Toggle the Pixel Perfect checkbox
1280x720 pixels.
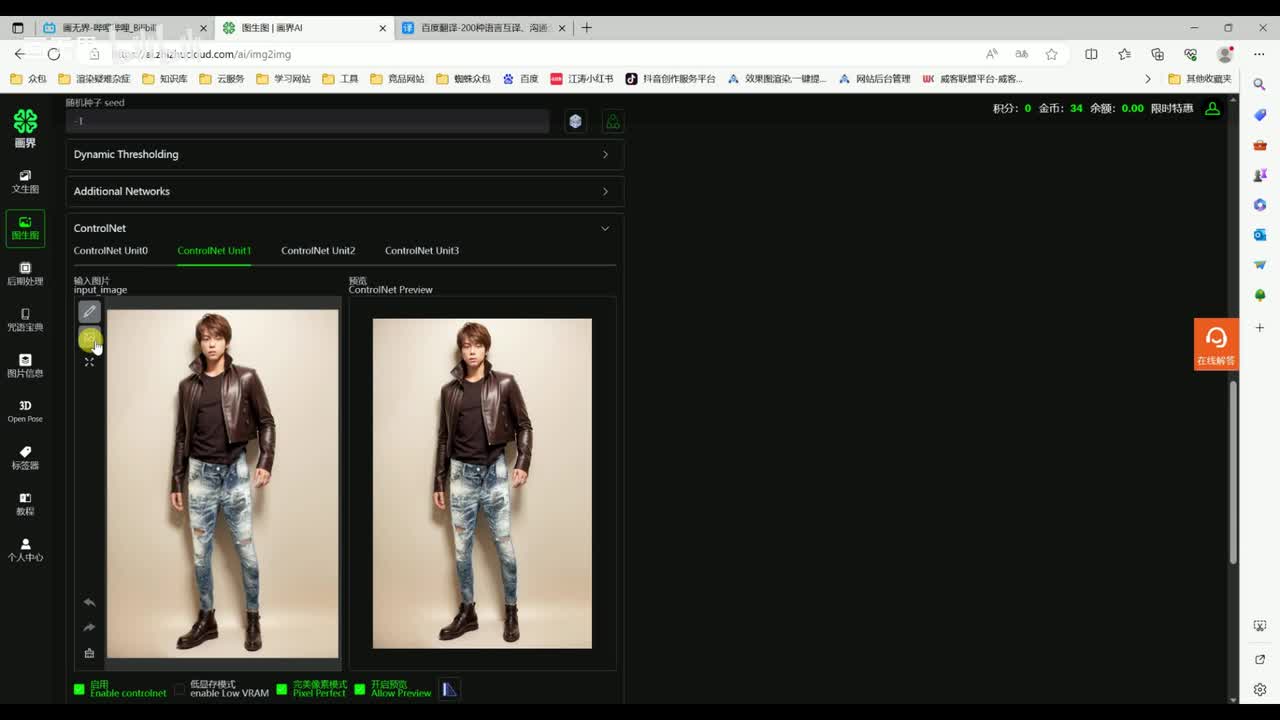click(282, 689)
